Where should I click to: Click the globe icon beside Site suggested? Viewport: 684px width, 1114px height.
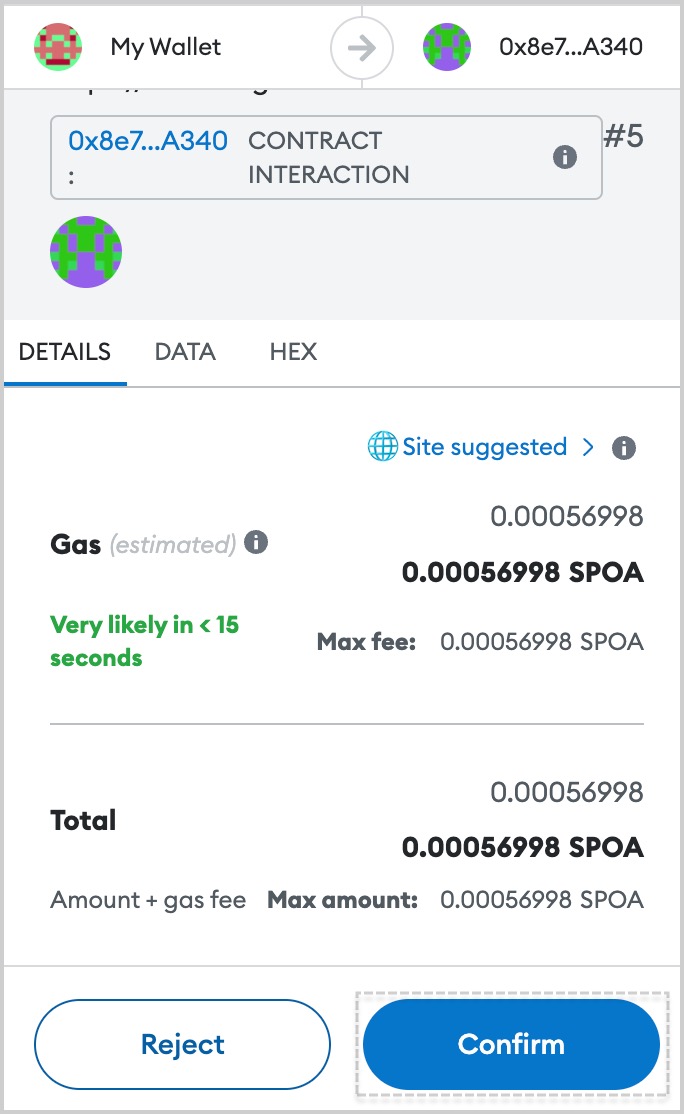[382, 446]
